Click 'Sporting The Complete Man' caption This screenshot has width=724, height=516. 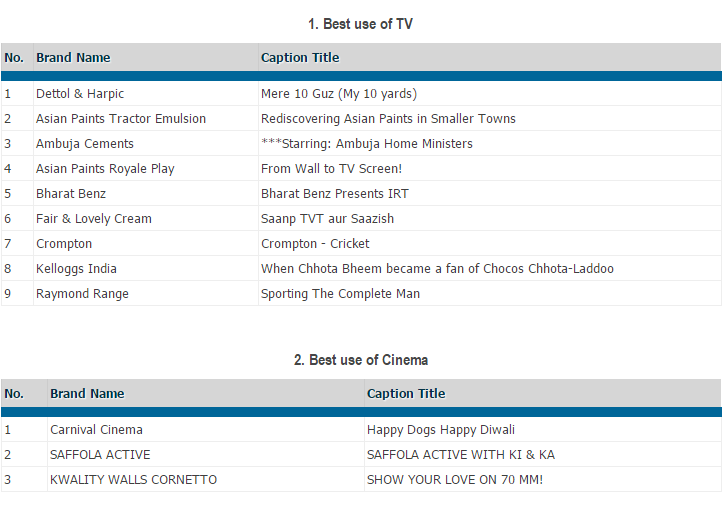340,294
